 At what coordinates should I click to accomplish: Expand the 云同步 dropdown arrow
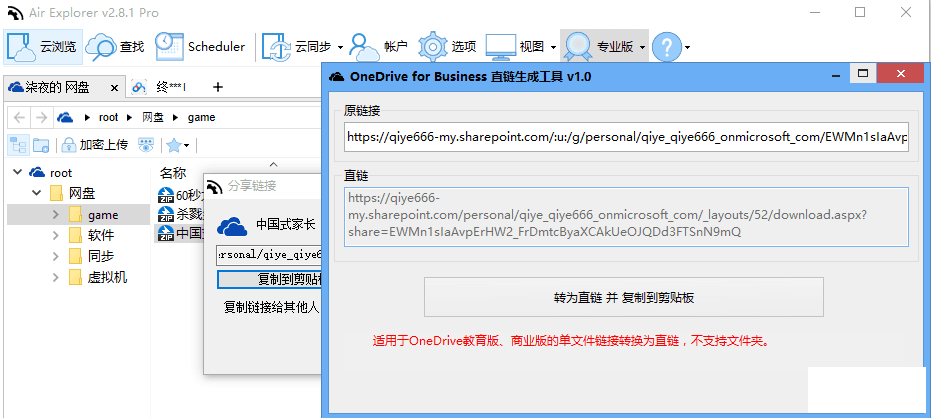pos(341,47)
